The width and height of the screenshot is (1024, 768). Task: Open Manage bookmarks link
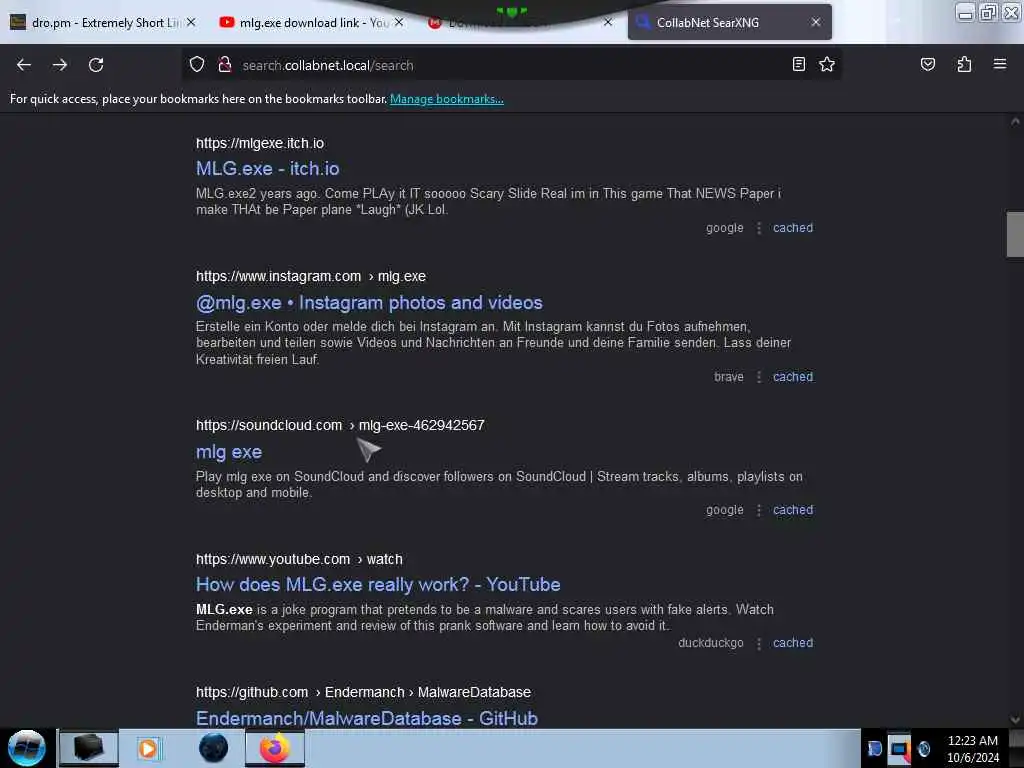tap(447, 99)
